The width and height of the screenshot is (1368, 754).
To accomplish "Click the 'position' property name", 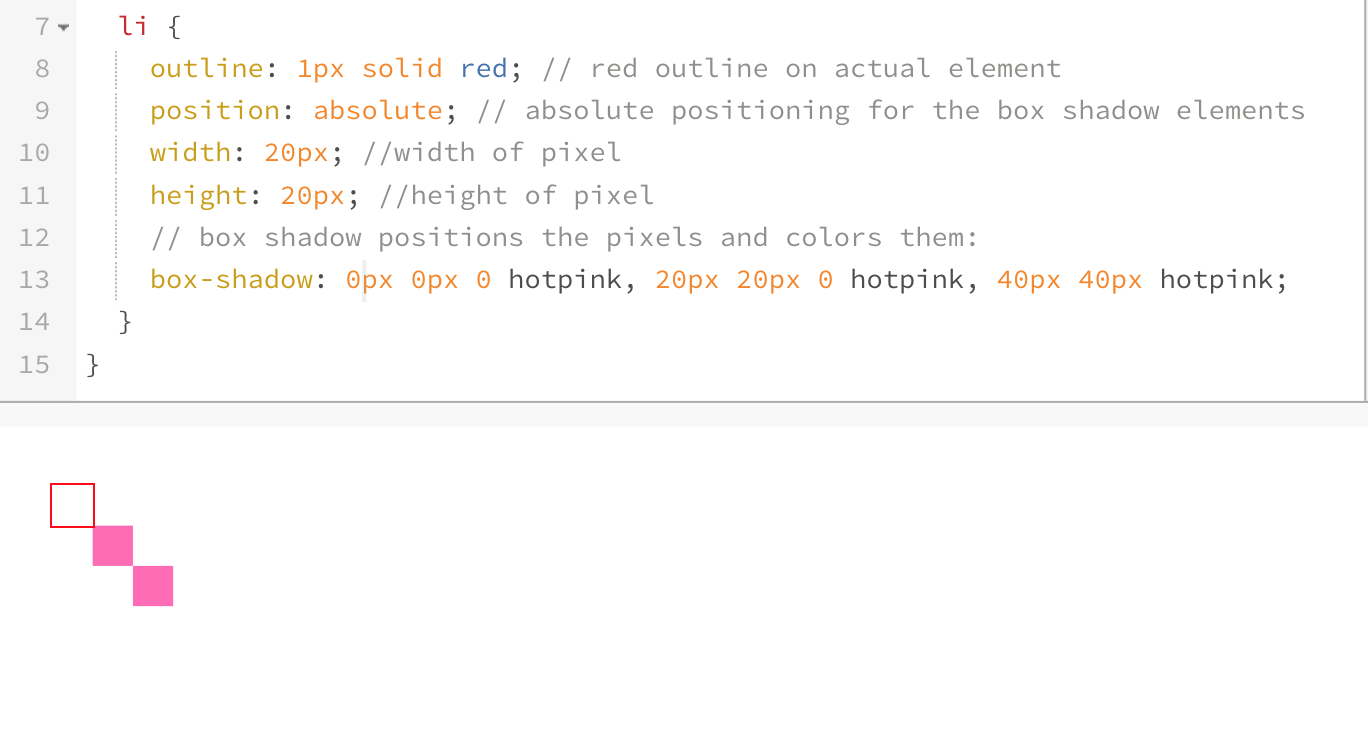I will [215, 111].
